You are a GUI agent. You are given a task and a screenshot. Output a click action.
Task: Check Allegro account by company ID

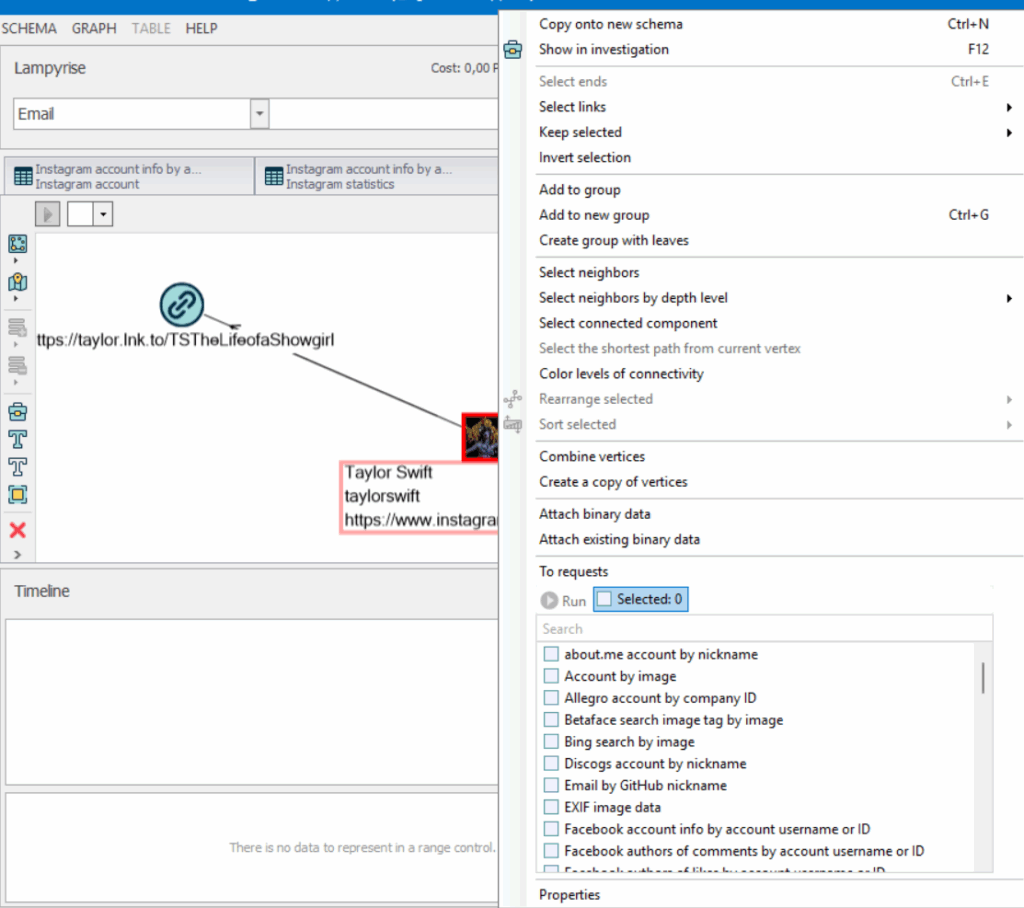551,698
